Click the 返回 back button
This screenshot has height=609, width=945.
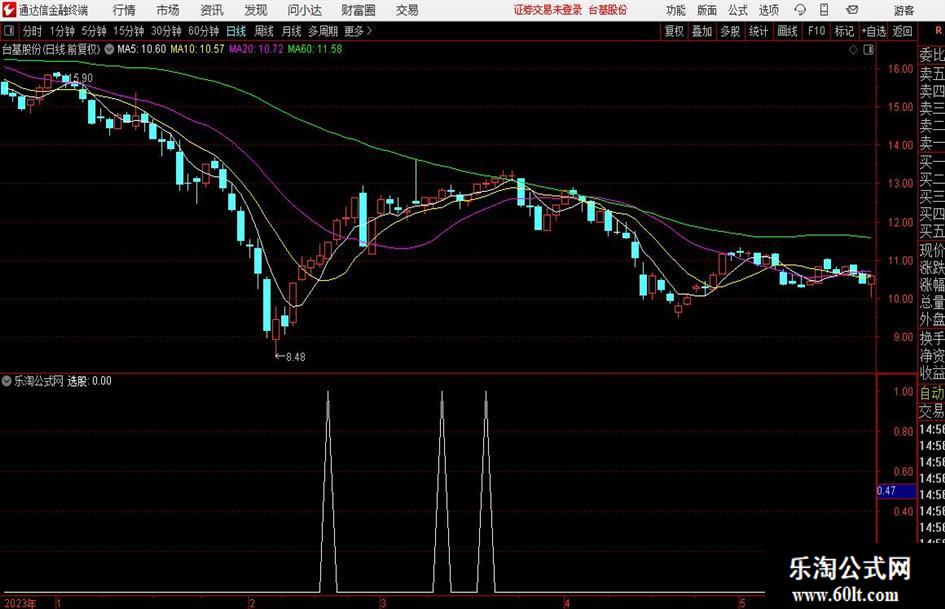(902, 31)
